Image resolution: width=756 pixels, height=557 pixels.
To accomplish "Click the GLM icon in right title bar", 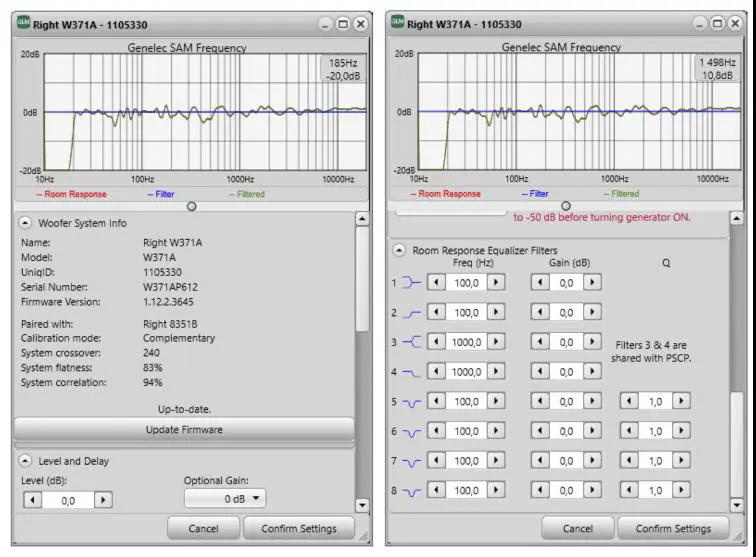I will [x=397, y=22].
